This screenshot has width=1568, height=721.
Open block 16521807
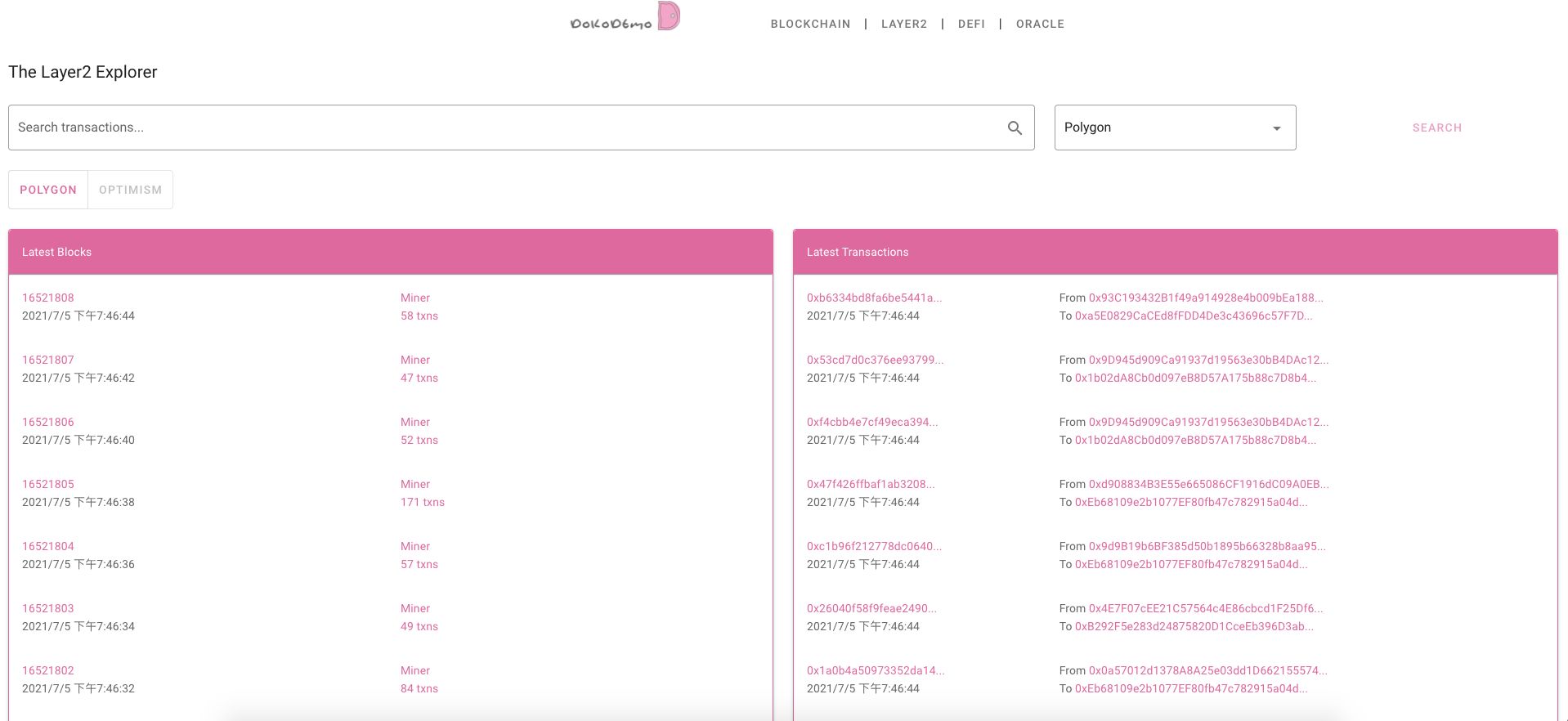48,360
